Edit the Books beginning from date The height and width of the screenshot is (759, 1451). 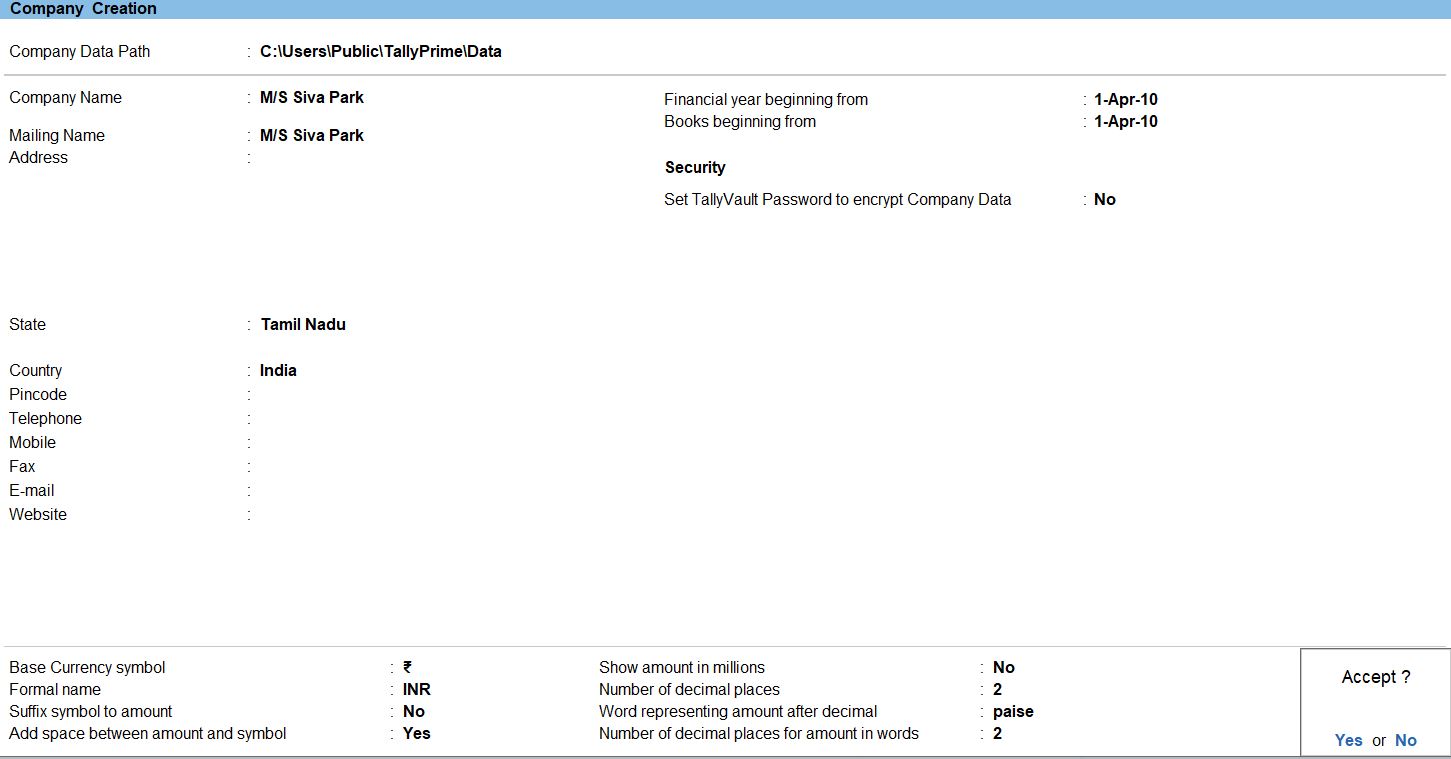[x=1125, y=122]
